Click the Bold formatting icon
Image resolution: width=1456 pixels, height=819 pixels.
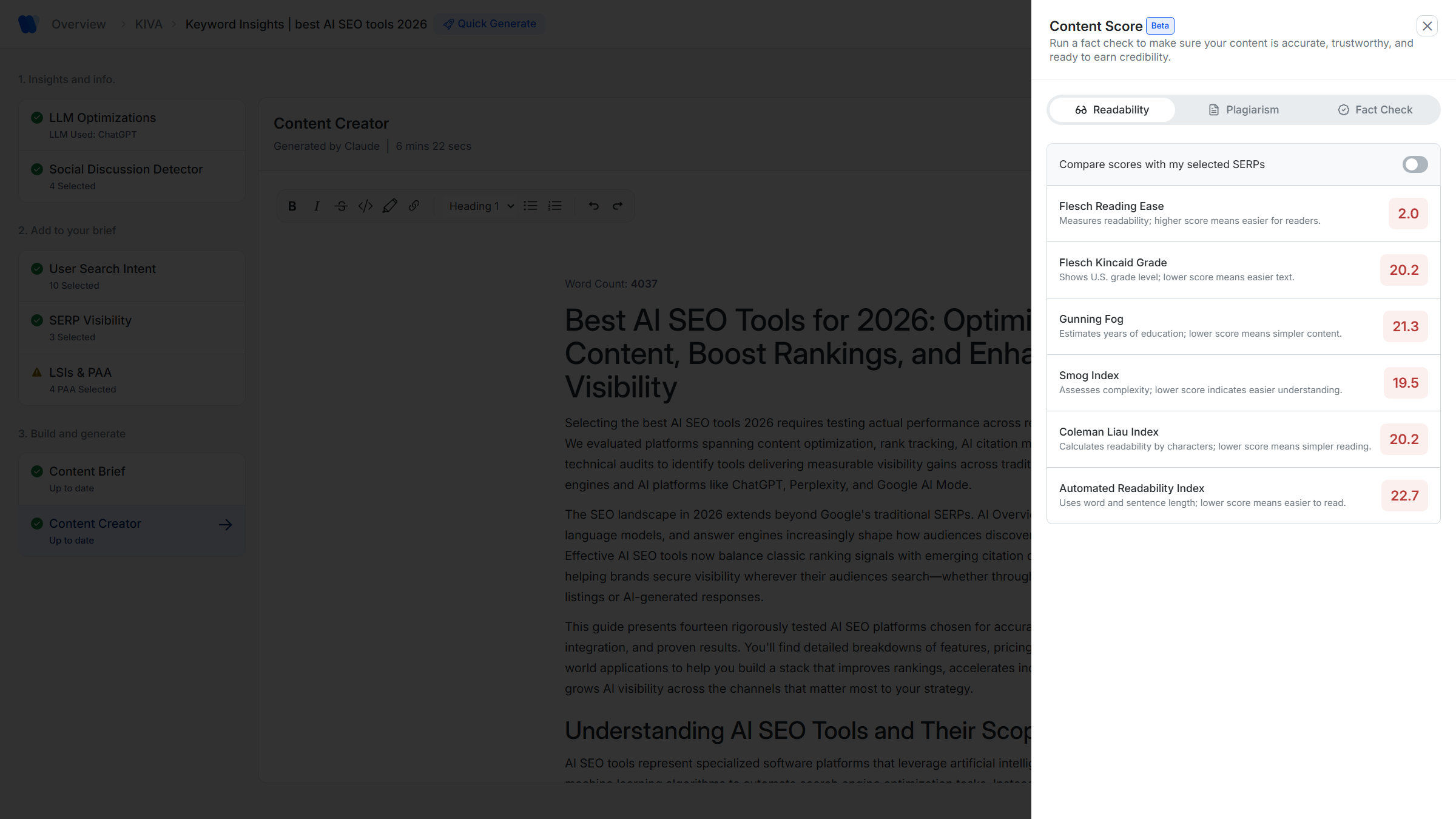coord(292,206)
